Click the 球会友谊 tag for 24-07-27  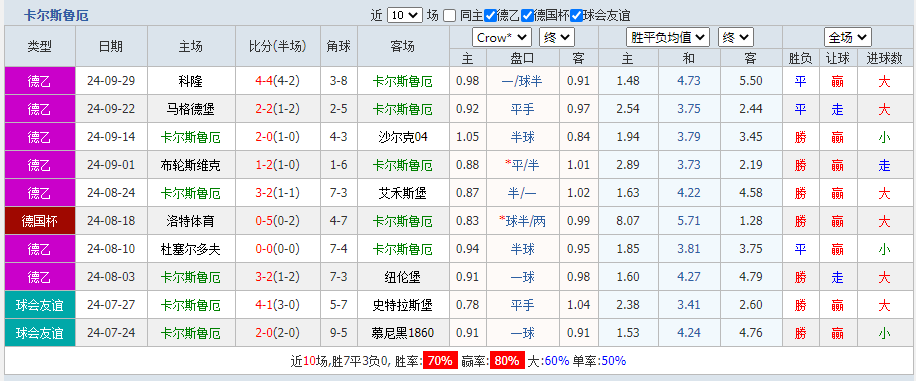point(40,305)
